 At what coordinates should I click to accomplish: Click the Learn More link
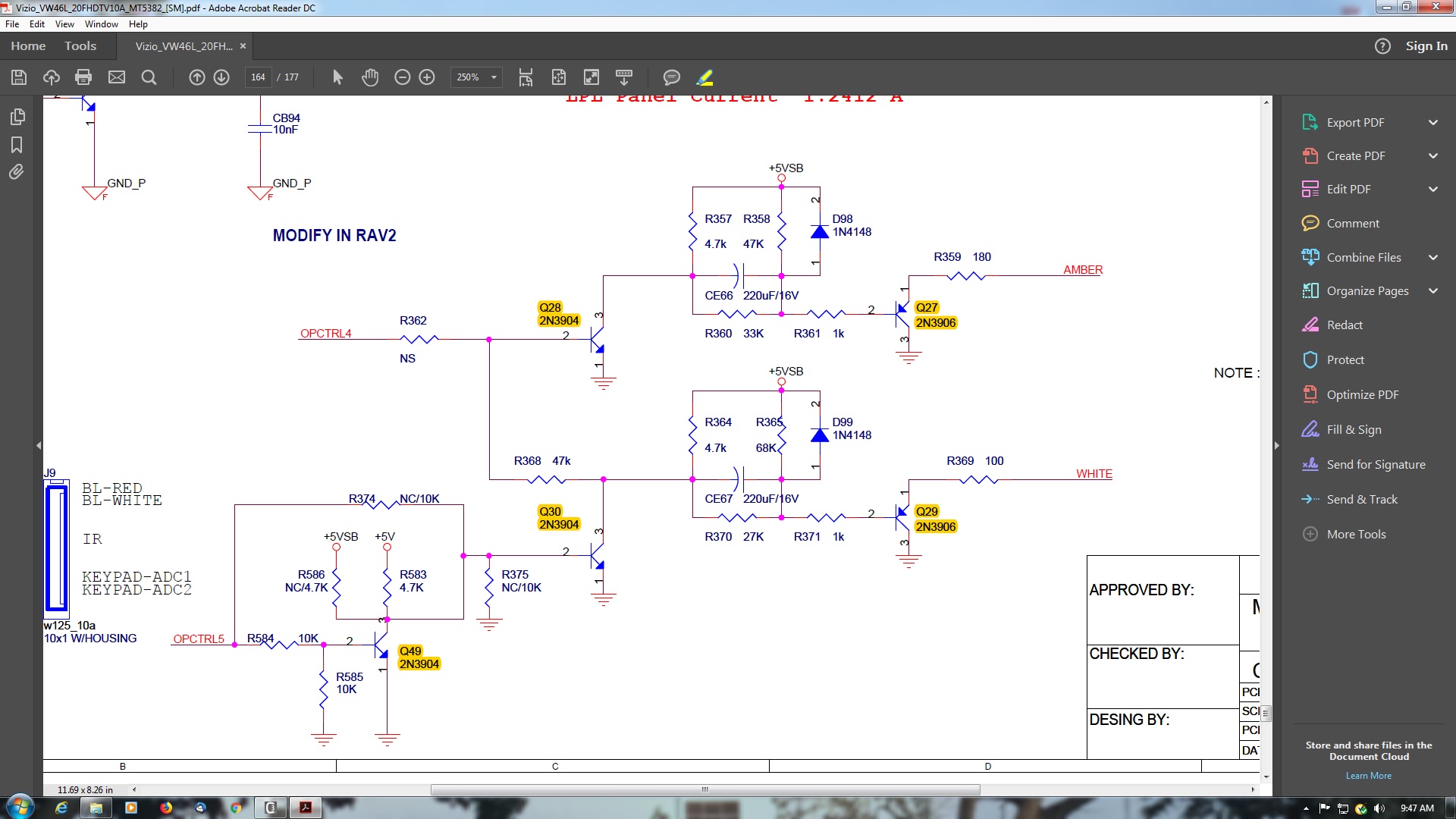(x=1368, y=776)
